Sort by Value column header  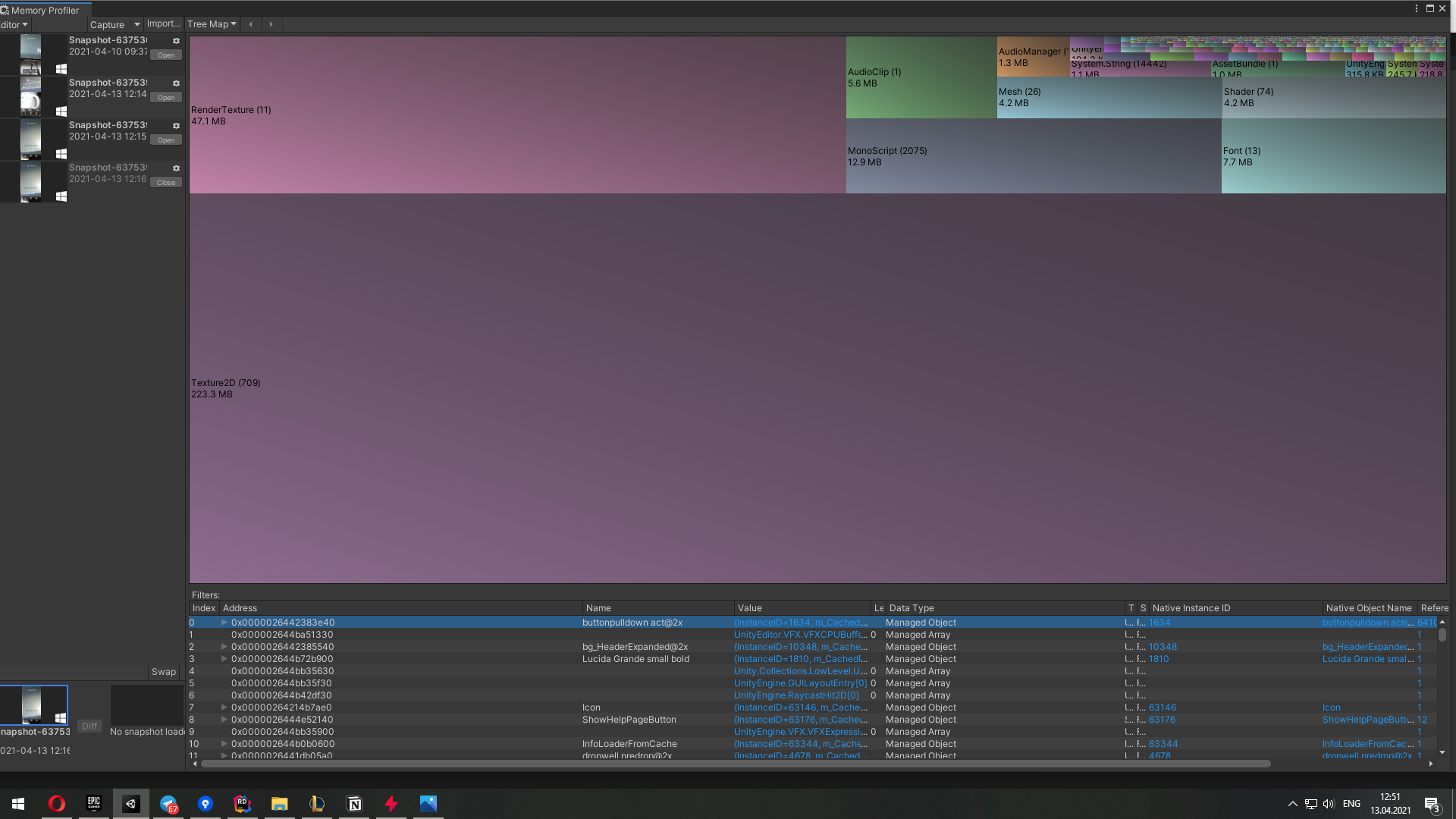(802, 607)
